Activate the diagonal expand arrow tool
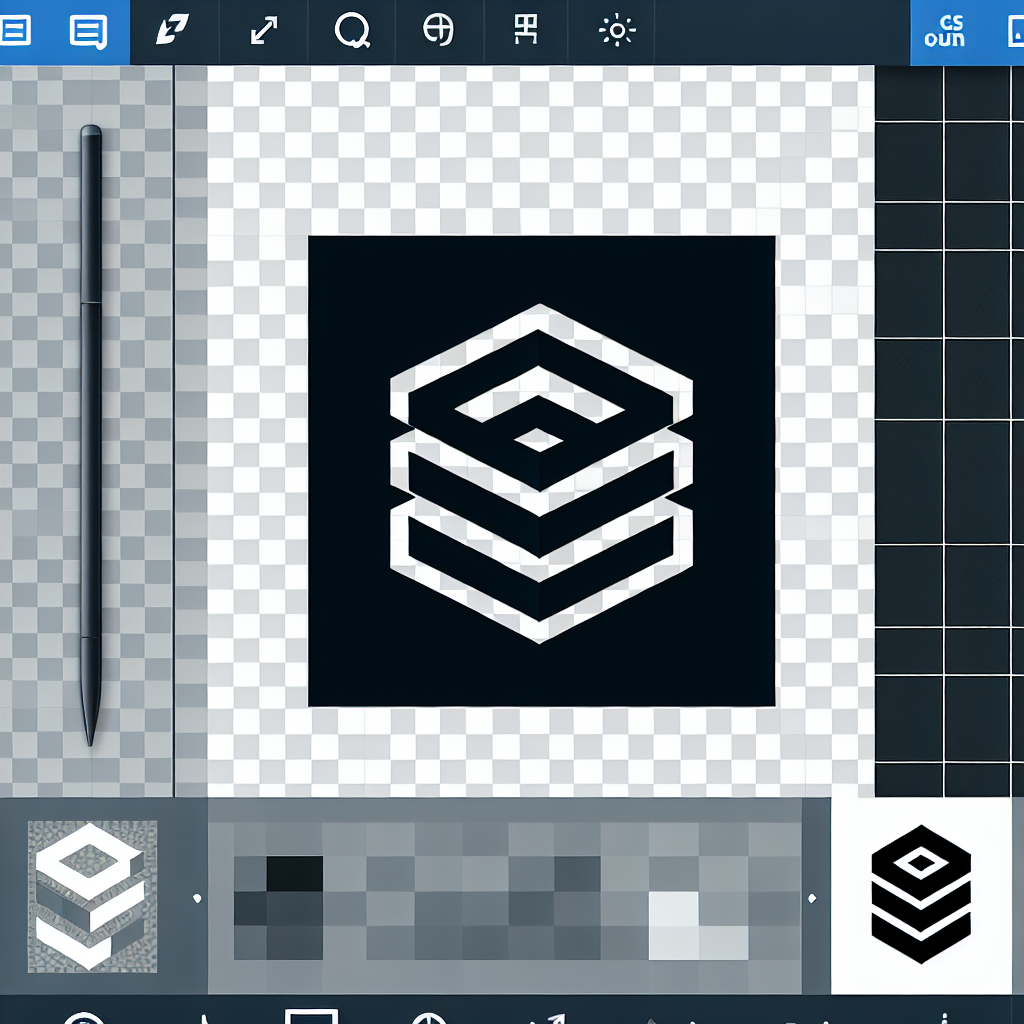 coord(264,31)
